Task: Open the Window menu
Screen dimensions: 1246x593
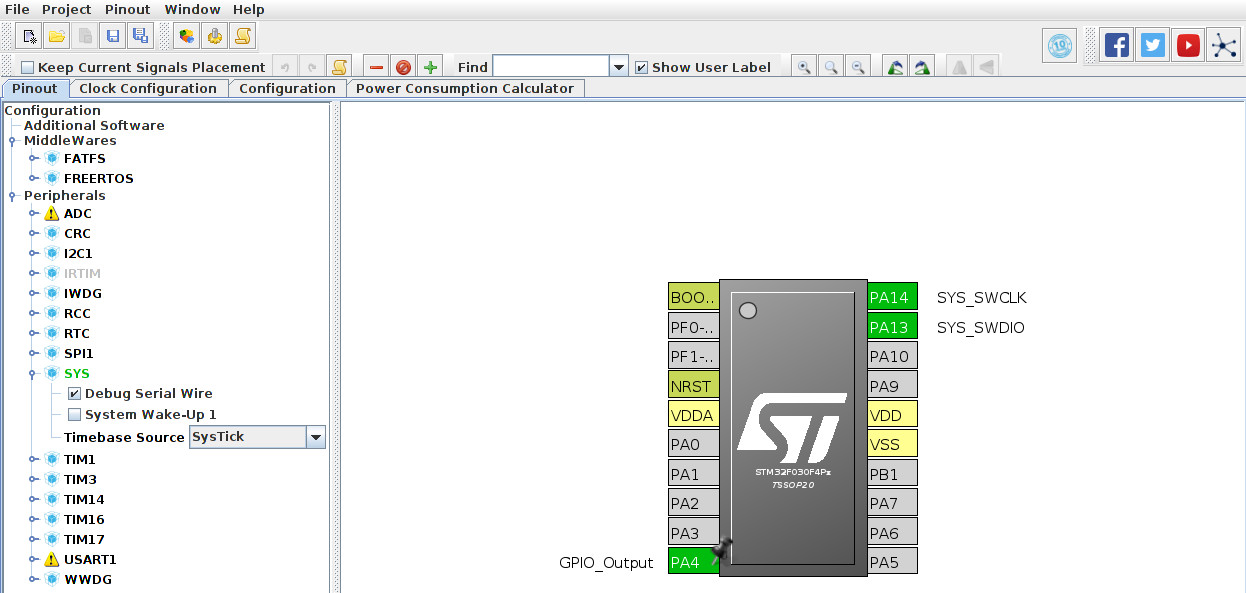Action: click(x=192, y=9)
